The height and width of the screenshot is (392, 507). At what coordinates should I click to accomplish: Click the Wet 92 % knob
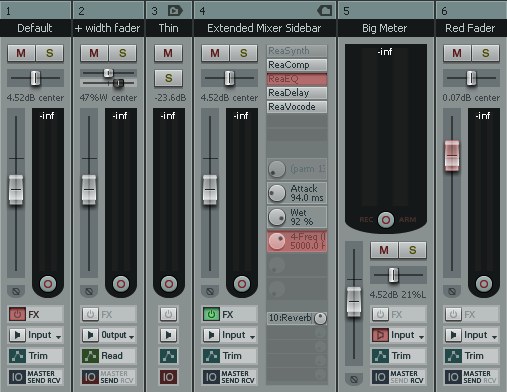(277, 217)
